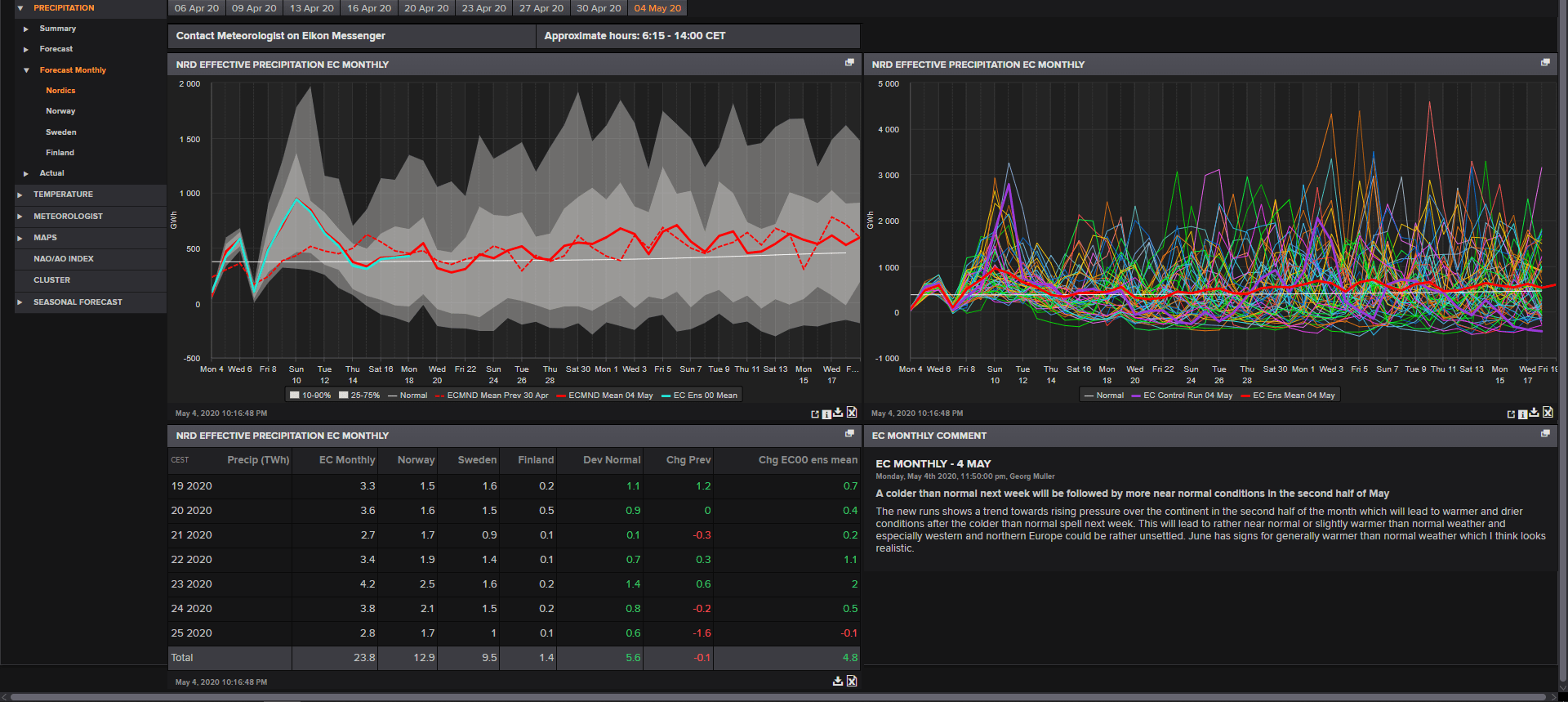This screenshot has width=1568, height=702.
Task: Show info for left precipitation chart
Action: tap(826, 414)
